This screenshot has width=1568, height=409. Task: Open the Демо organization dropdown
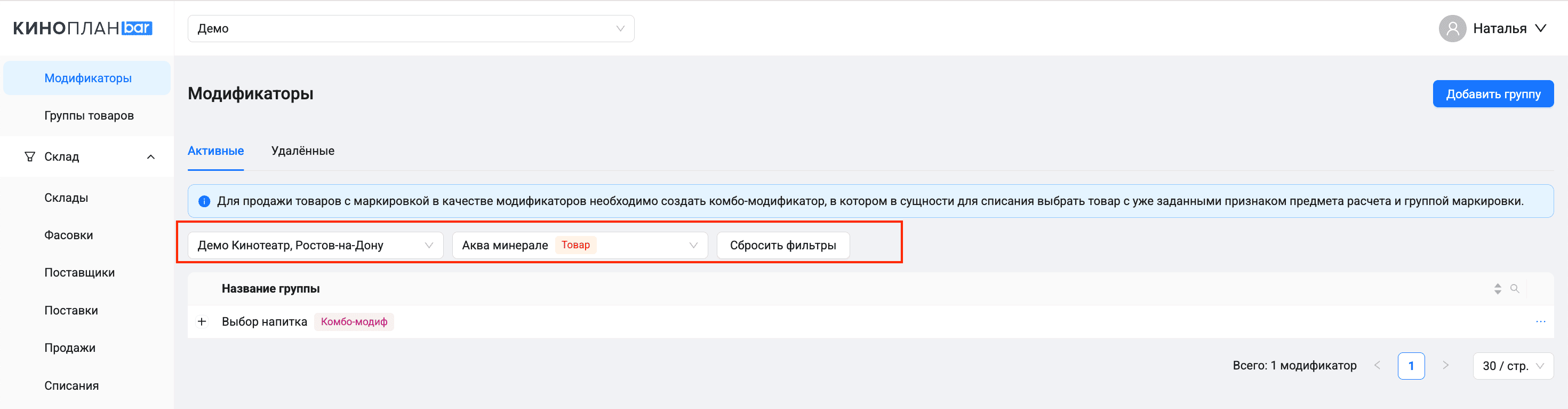click(x=411, y=29)
